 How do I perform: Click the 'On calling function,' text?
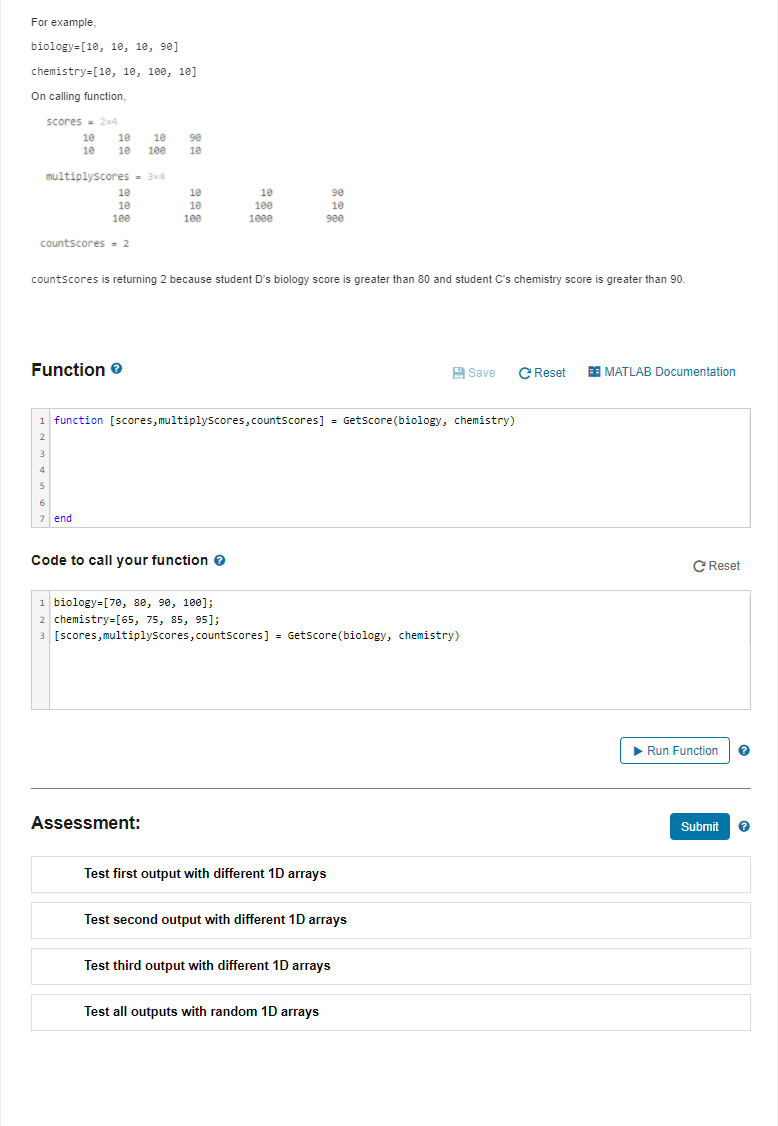click(x=78, y=96)
